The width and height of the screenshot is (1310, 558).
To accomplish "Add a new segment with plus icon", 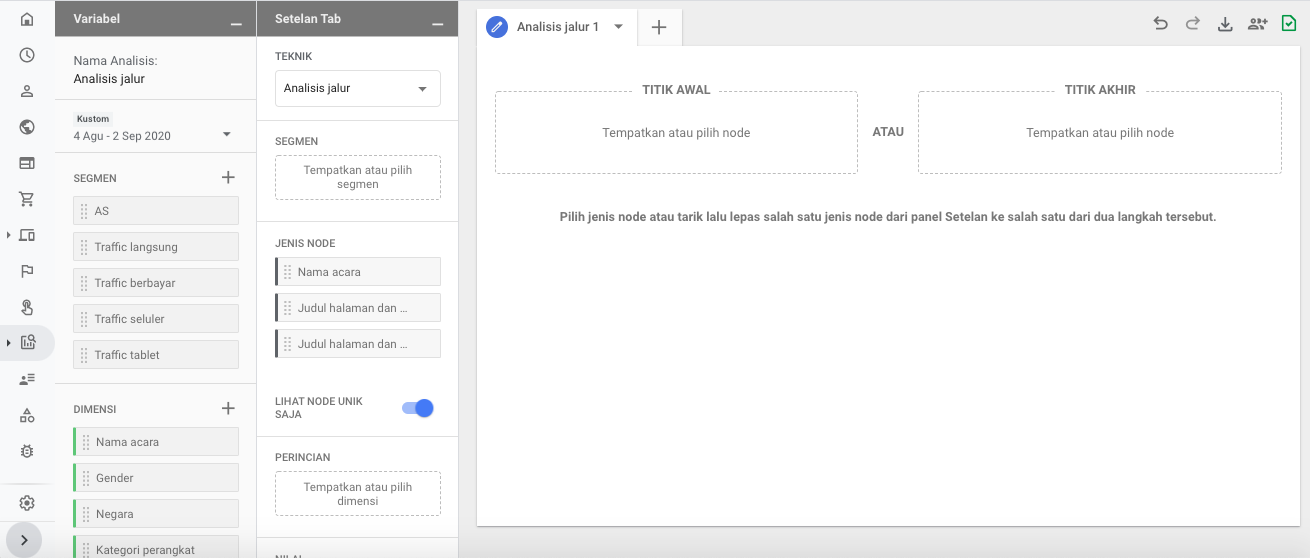I will click(228, 177).
